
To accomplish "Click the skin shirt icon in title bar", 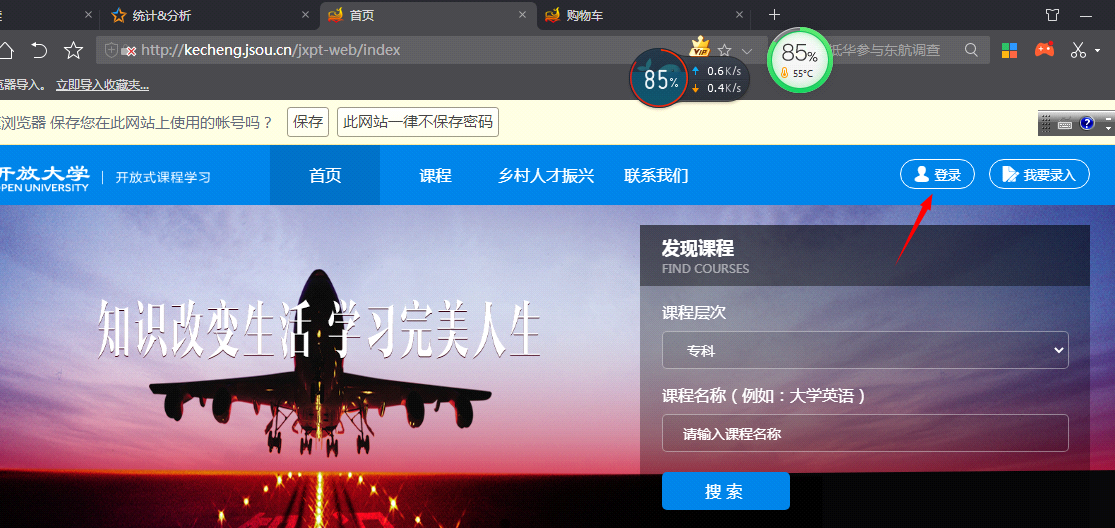I will (x=1052, y=15).
